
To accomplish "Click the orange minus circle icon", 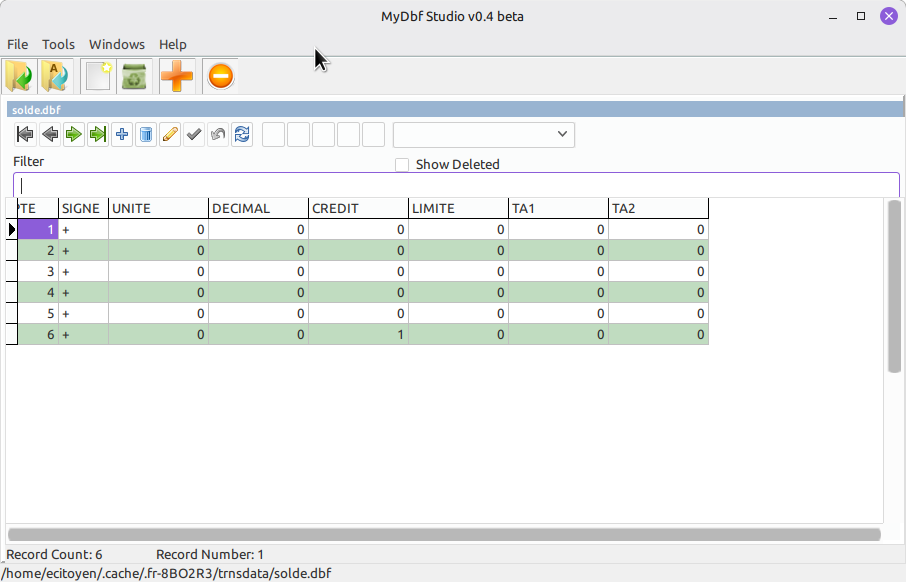I will 220,76.
